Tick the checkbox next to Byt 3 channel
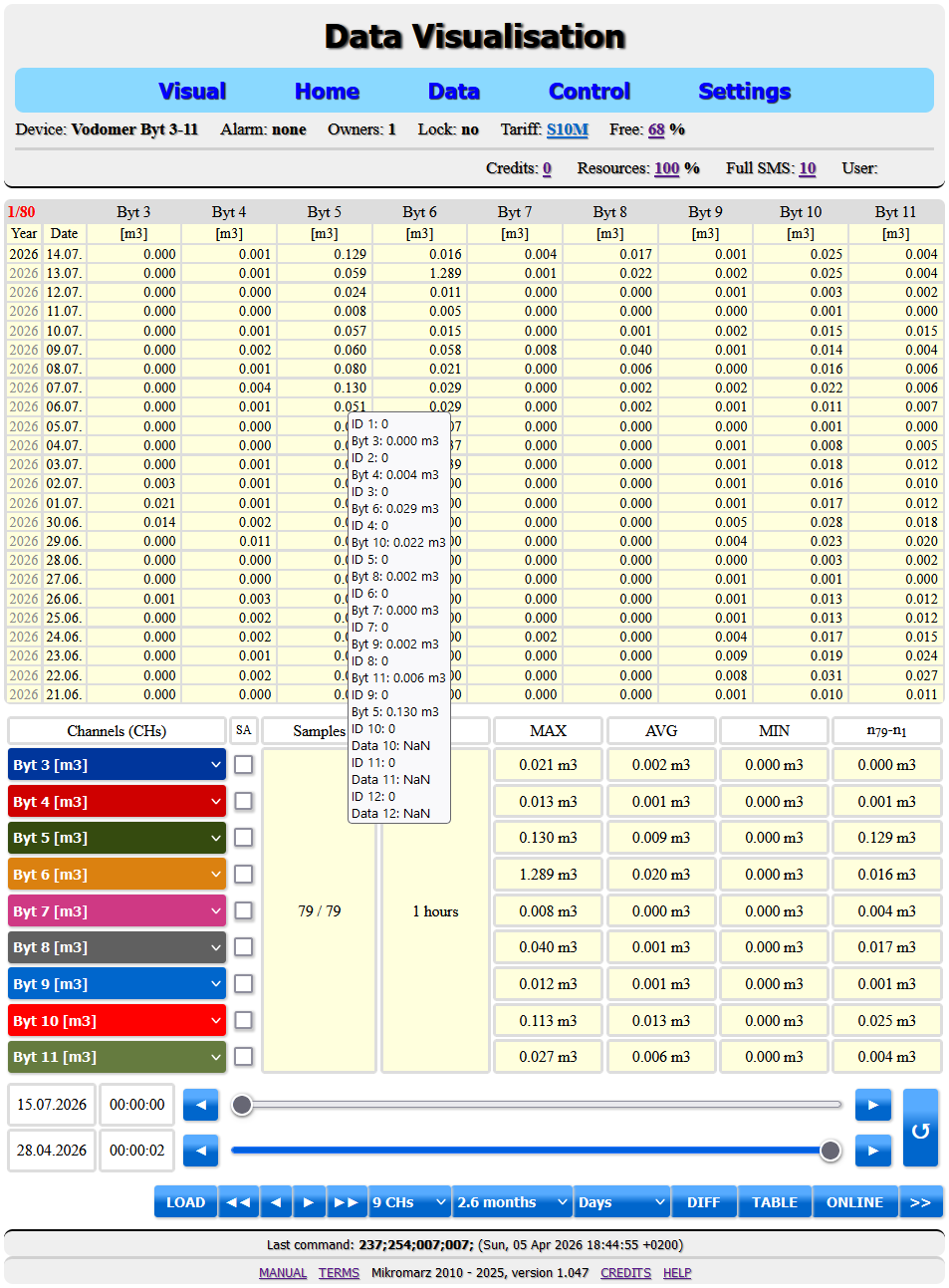The width and height of the screenshot is (949, 1288). point(243,764)
